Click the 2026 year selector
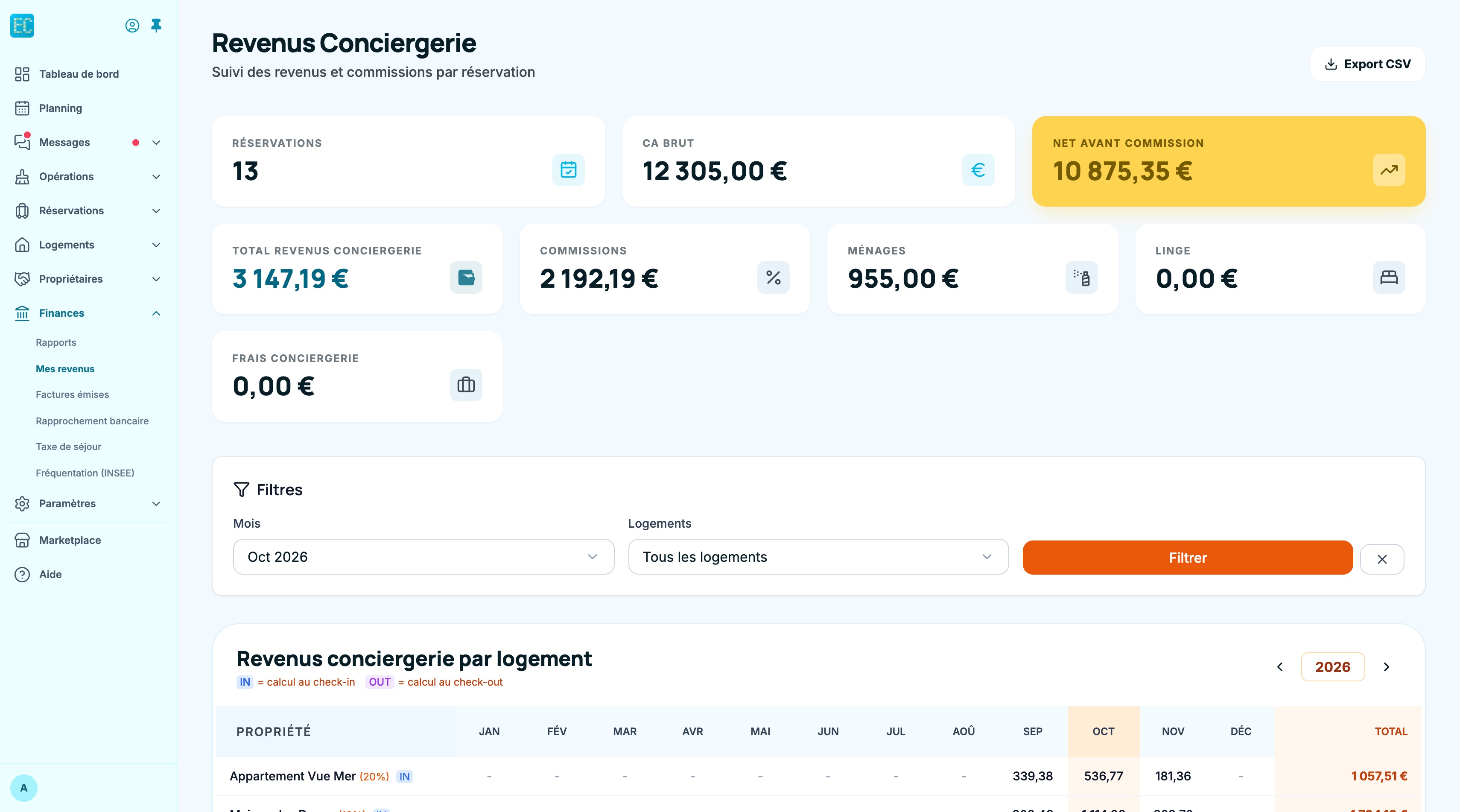This screenshot has width=1460, height=812. tap(1332, 667)
